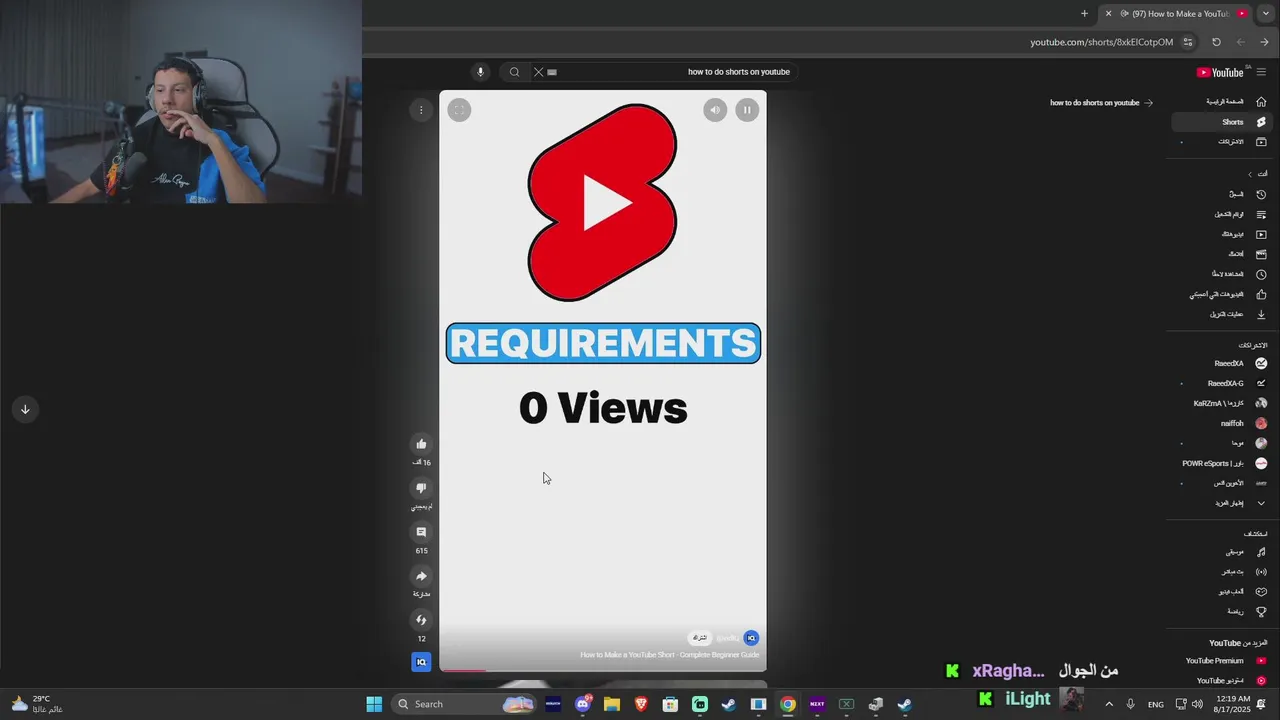The height and width of the screenshot is (720, 1280).
Task: Open Liked videos in sidebar
Action: click(x=1221, y=294)
